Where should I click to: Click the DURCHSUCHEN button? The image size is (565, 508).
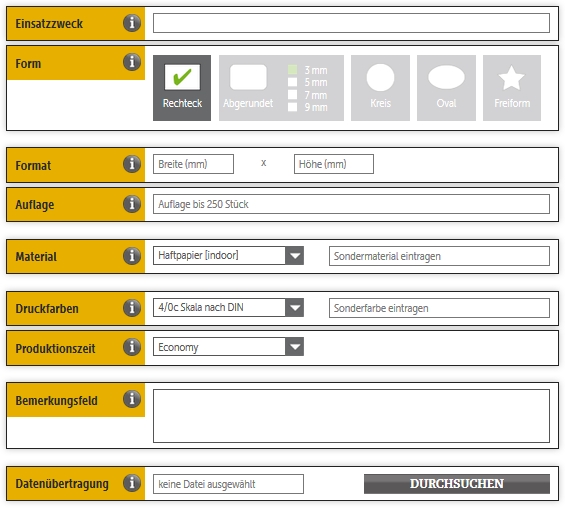click(457, 484)
